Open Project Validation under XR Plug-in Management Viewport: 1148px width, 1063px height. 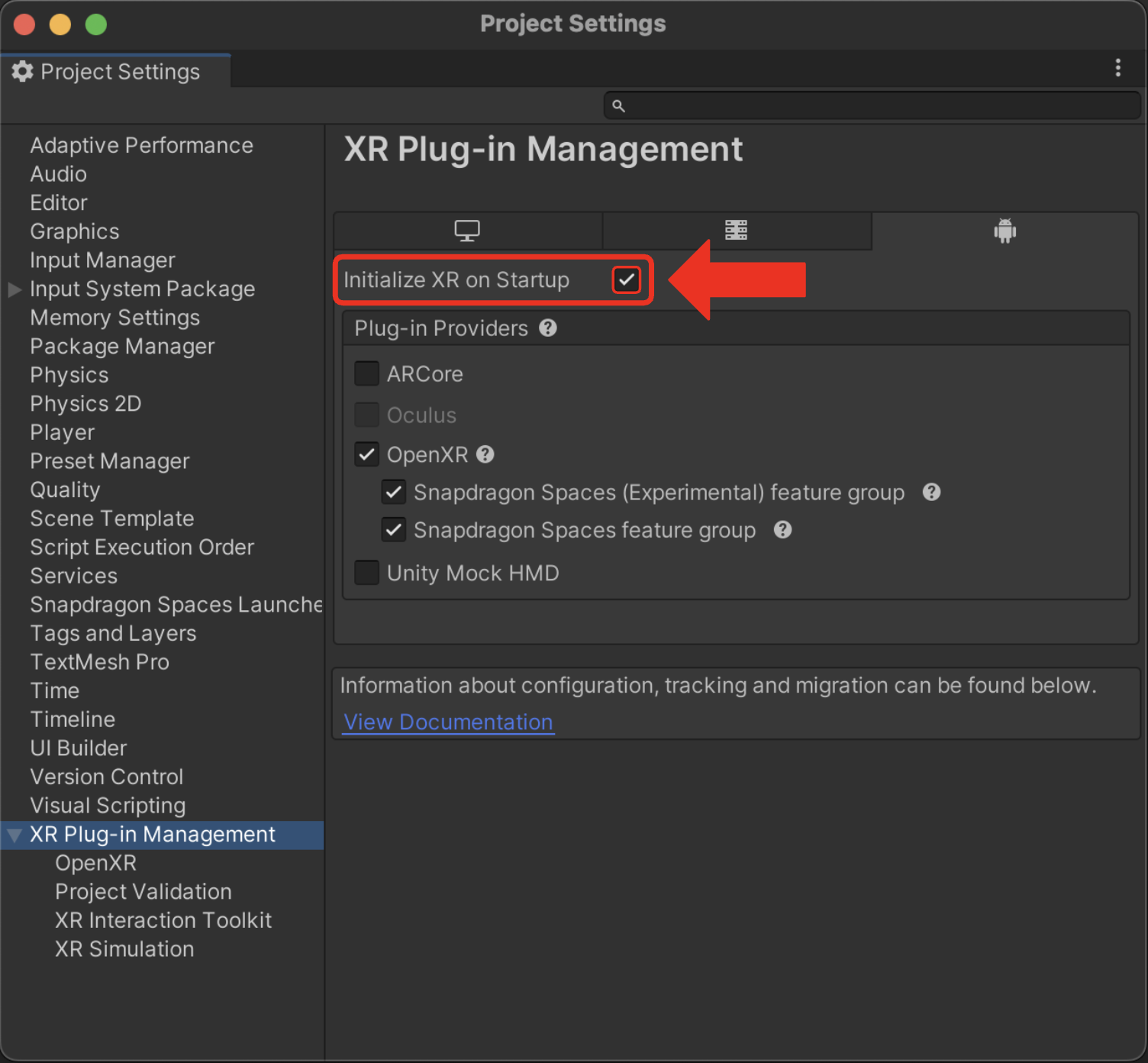point(143,892)
